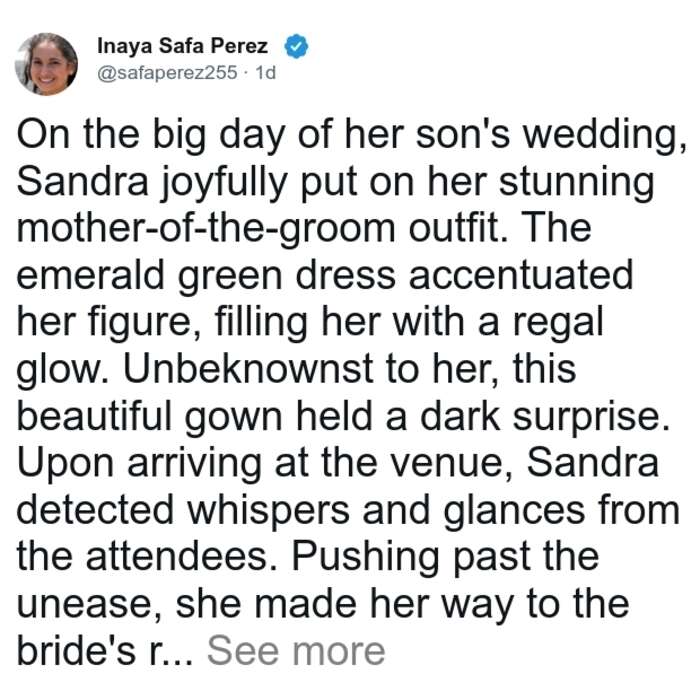Click the "beautiful gown held a dark surprise" line
Image resolution: width=700 pixels, height=700 pixels.
tap(343, 417)
